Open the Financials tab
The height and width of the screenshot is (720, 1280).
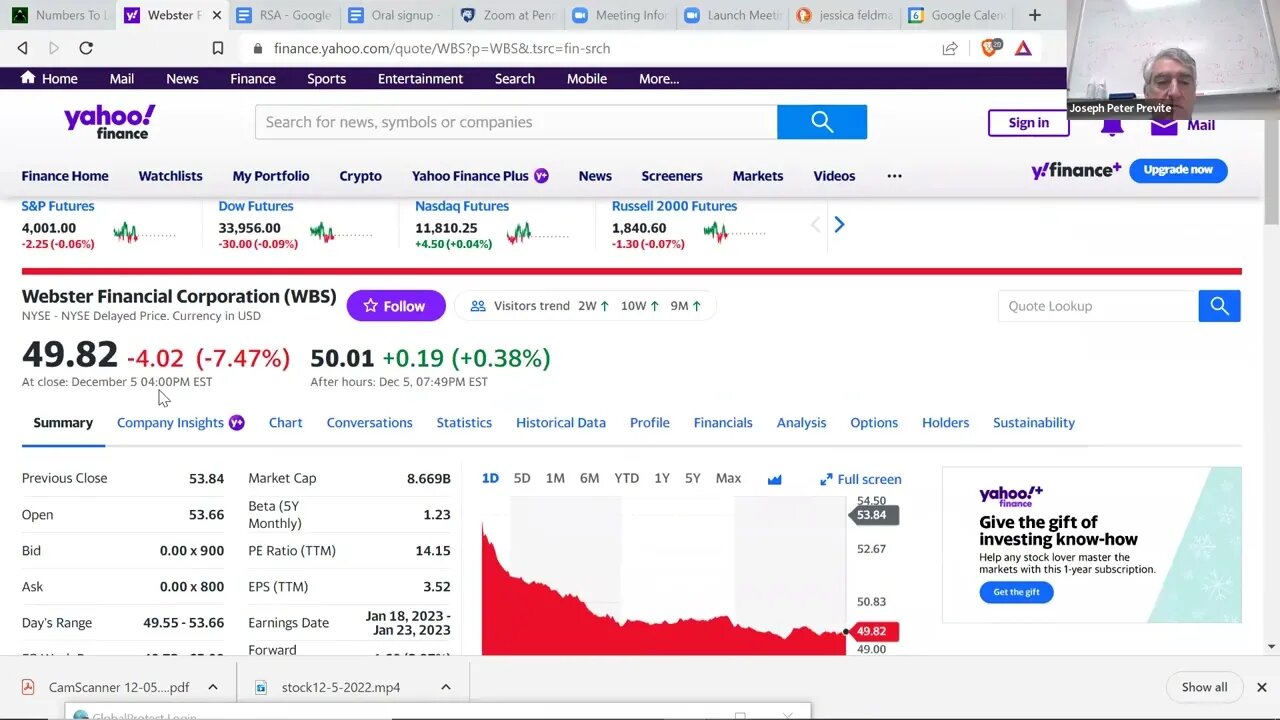click(723, 423)
